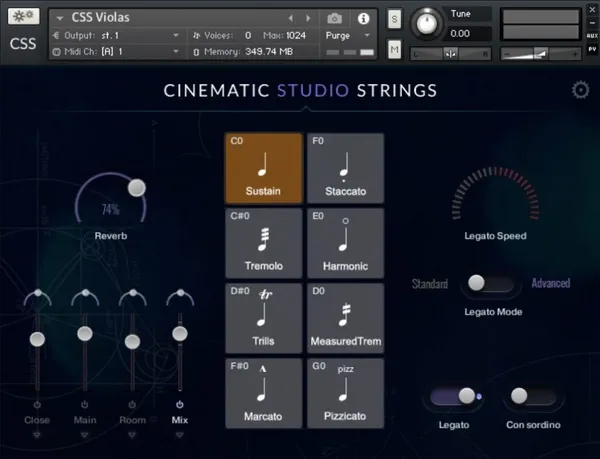Show instrument info via the i icon
Image resolution: width=600 pixels, height=459 pixels.
(363, 18)
